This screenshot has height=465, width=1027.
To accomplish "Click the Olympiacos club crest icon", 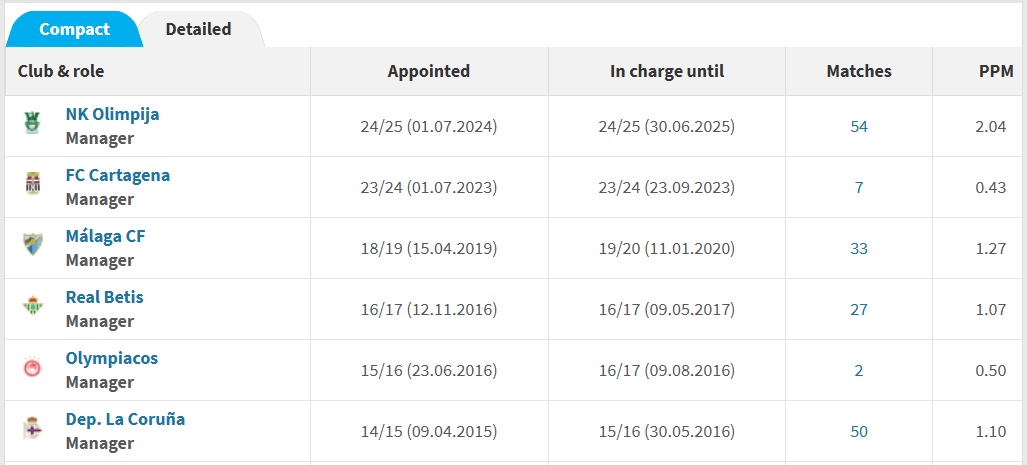I will [x=33, y=368].
